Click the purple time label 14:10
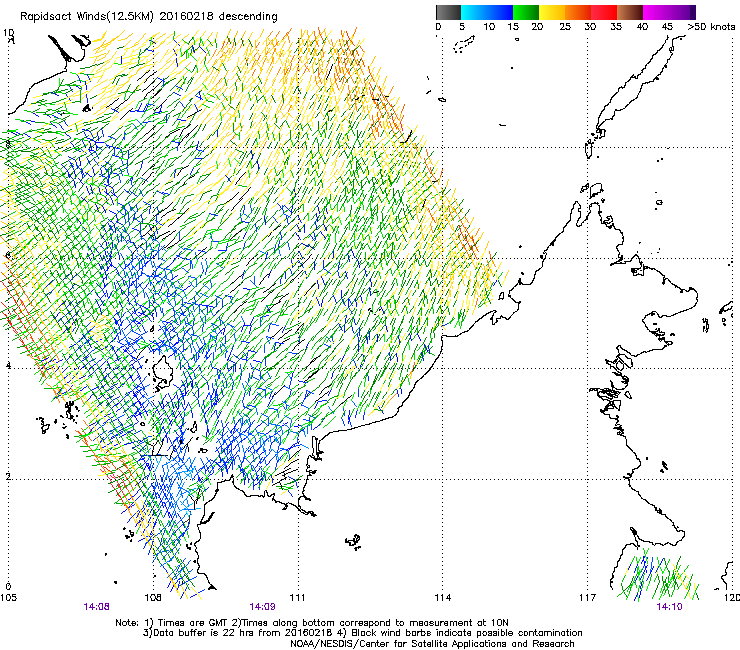The height and width of the screenshot is (650, 740). coord(669,607)
